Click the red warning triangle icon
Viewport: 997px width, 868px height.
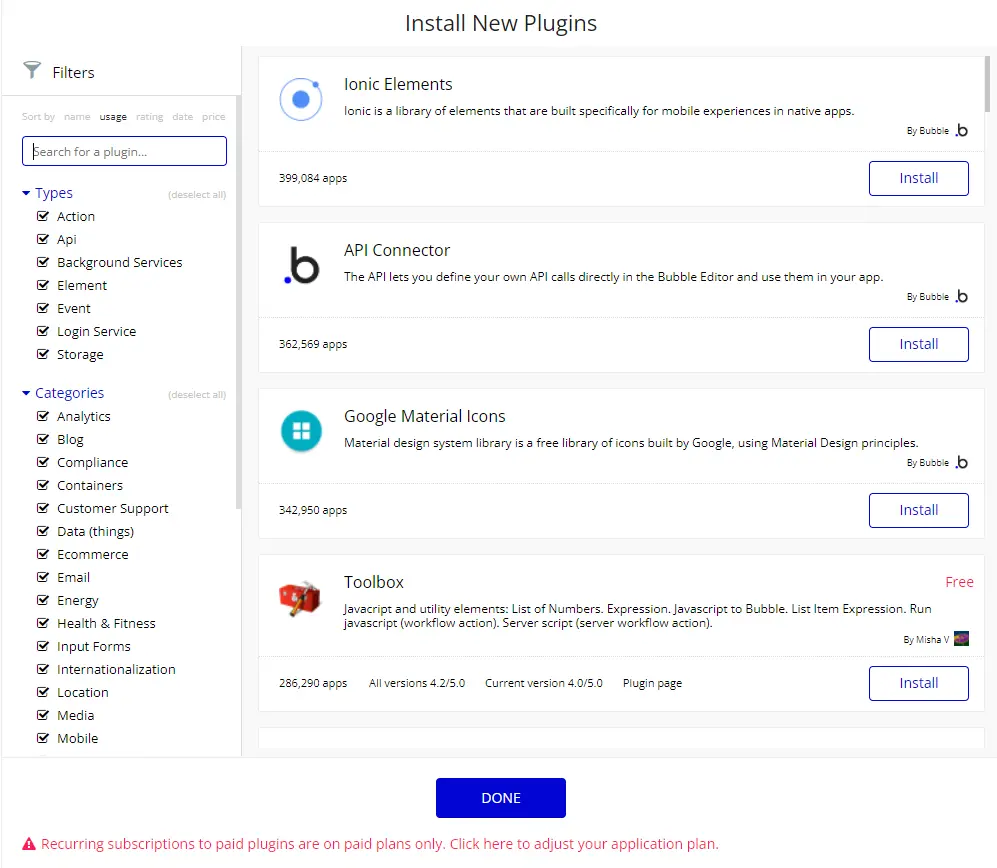click(x=29, y=844)
